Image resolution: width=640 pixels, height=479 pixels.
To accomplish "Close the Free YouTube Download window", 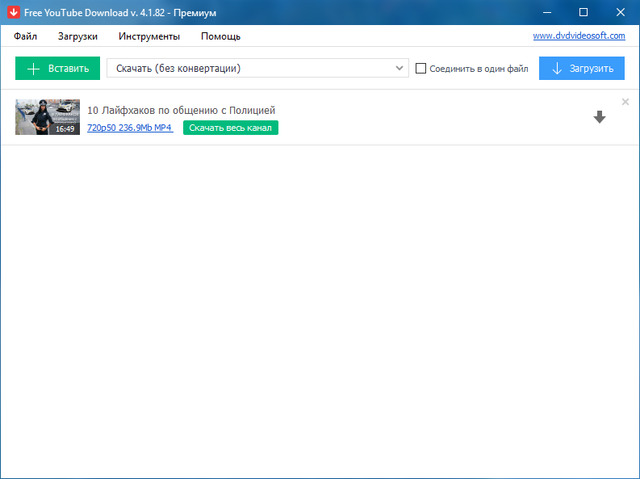I will [620, 11].
